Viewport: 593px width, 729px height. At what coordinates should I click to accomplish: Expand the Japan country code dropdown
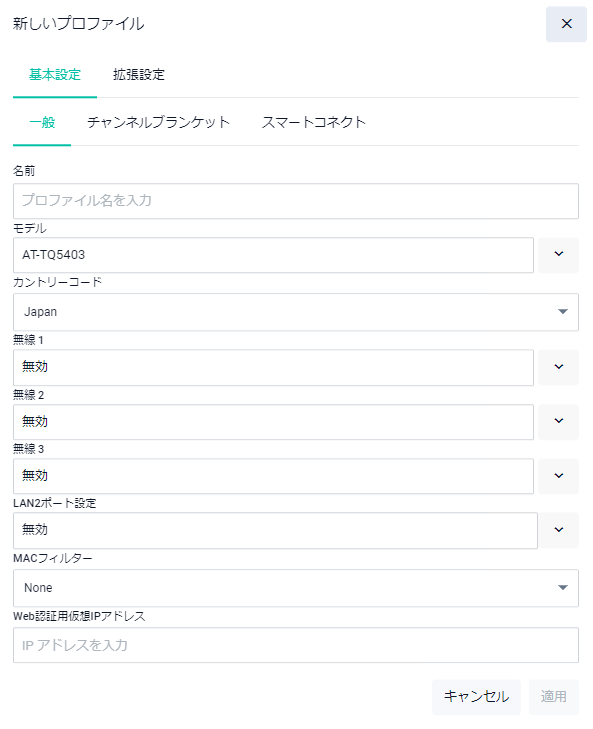tap(296, 312)
